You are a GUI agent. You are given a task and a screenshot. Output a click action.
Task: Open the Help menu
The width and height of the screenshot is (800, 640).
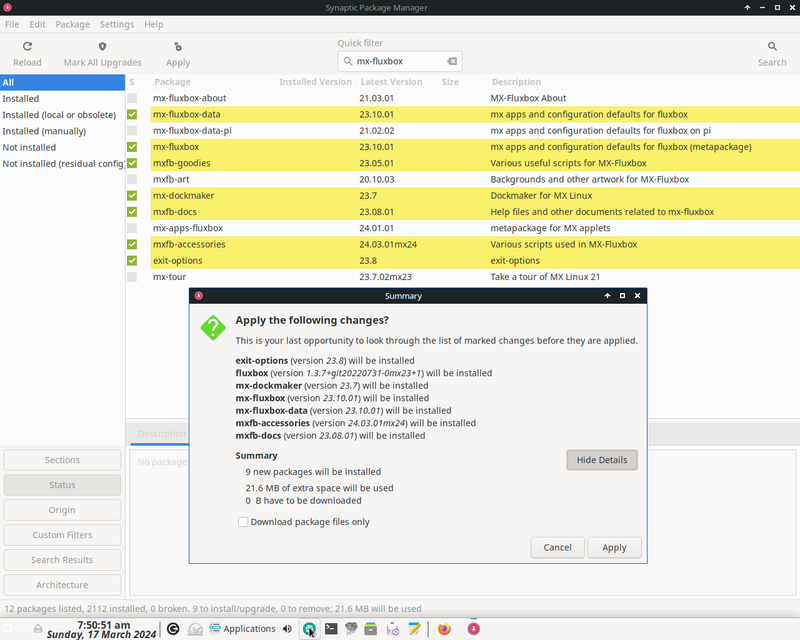pos(154,24)
